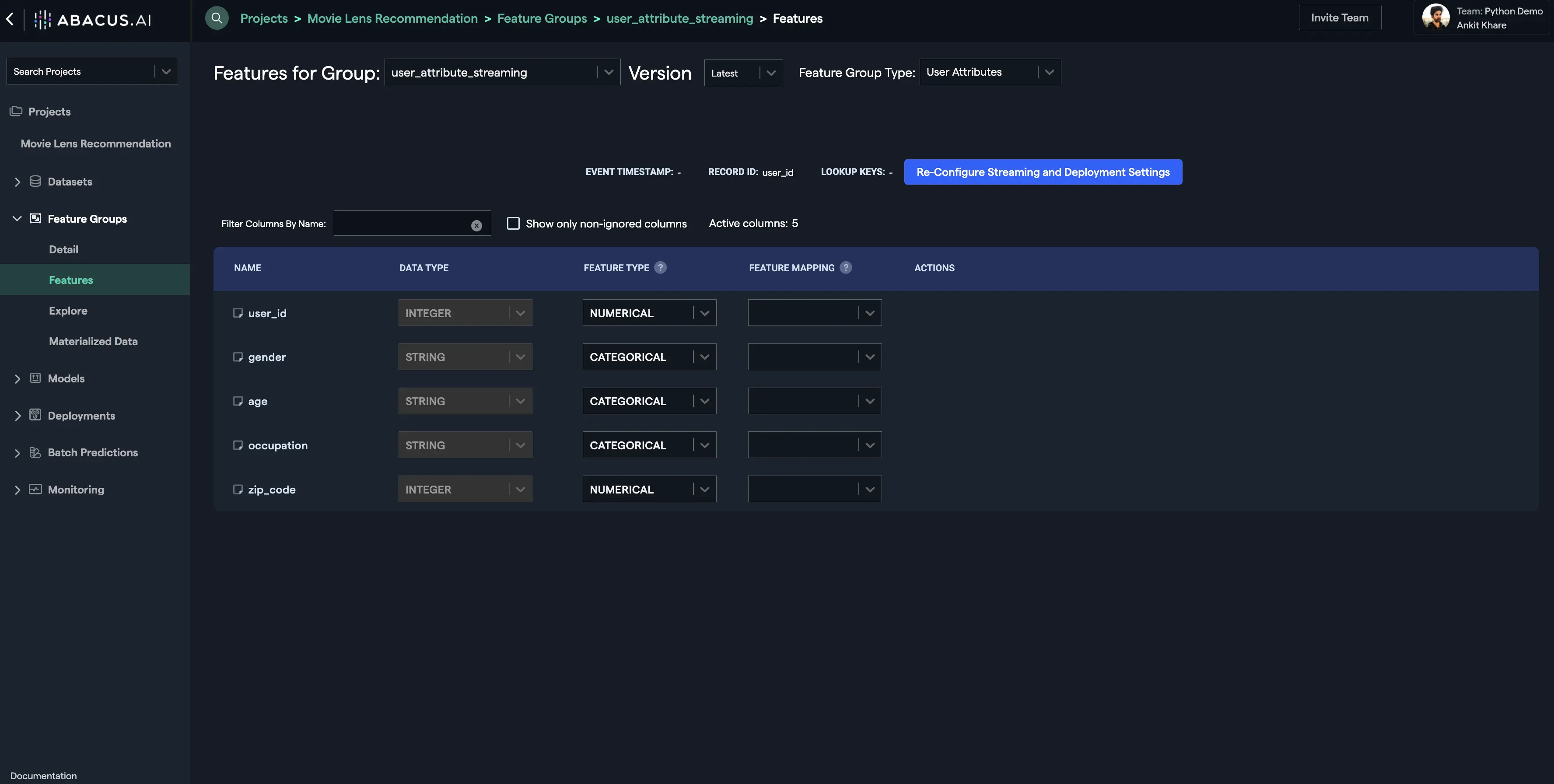1554x784 pixels.
Task: Open Feature Group Type dropdown
Action: tap(990, 72)
